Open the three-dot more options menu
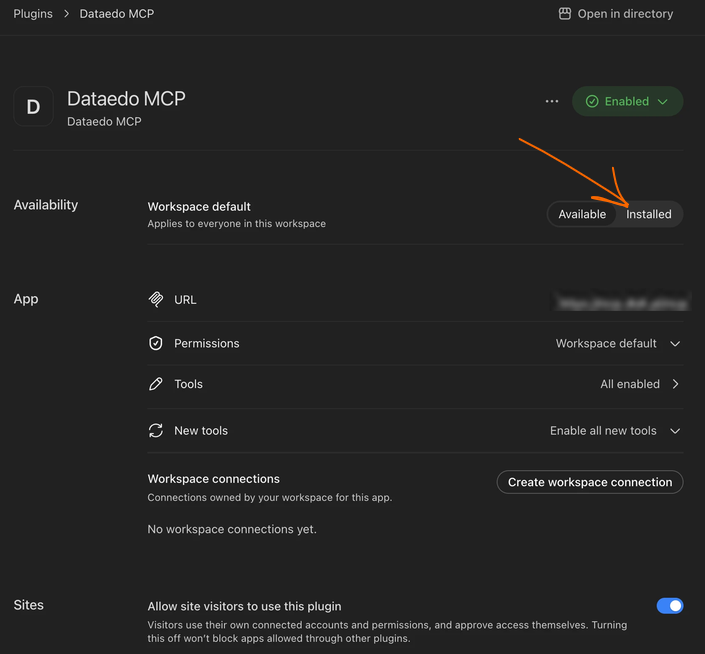Screen dimensions: 705x654 tap(552, 102)
